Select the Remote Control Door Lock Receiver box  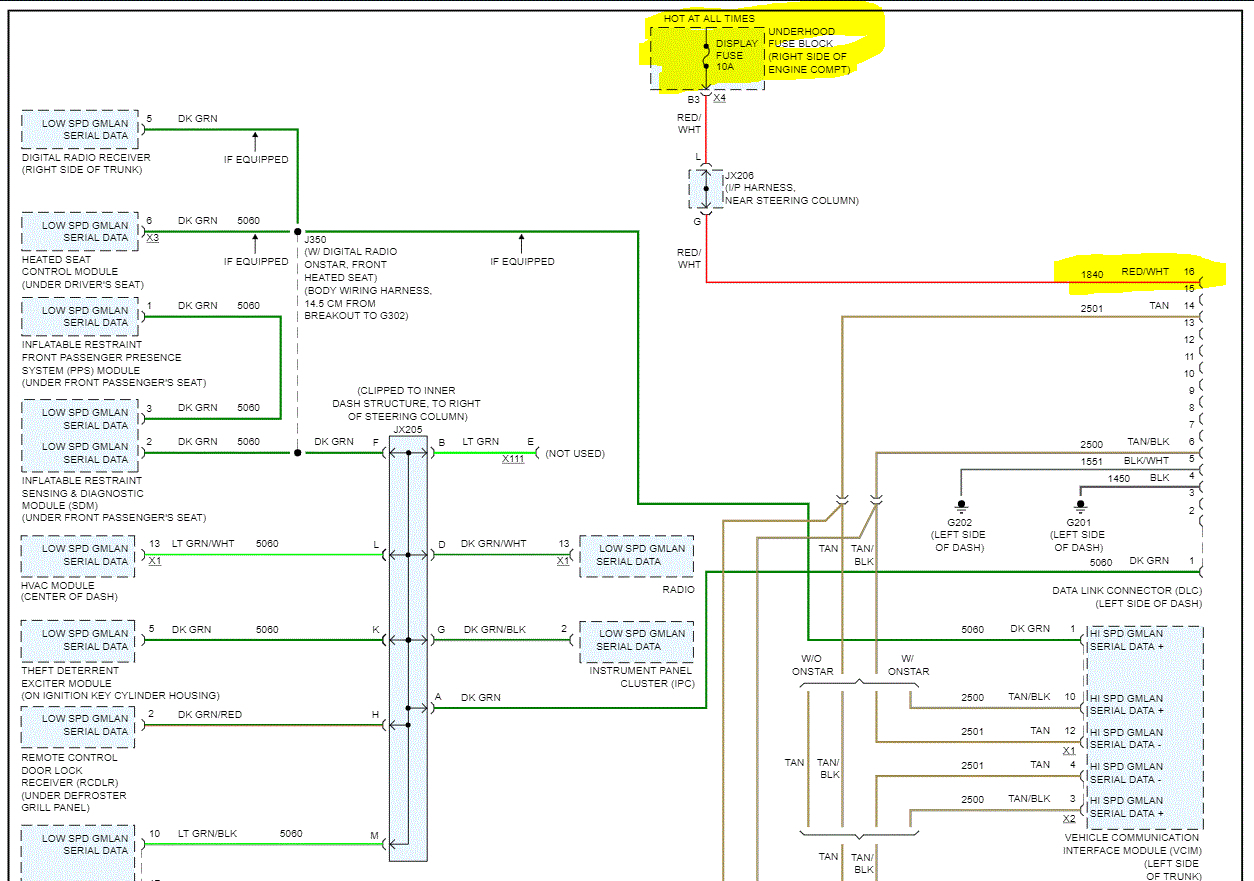[78, 725]
